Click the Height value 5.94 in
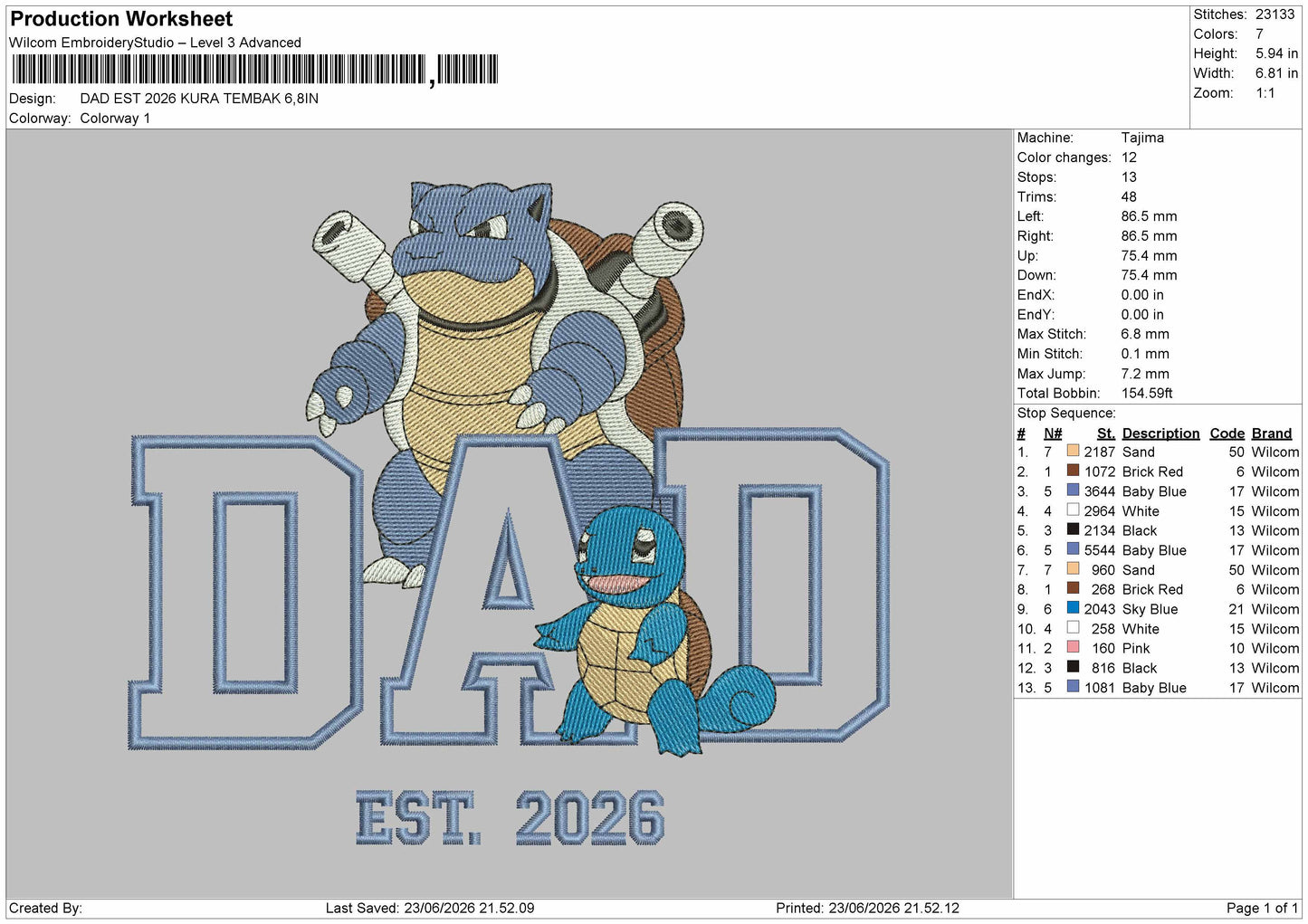Image resolution: width=1308 pixels, height=924 pixels. click(x=1276, y=54)
